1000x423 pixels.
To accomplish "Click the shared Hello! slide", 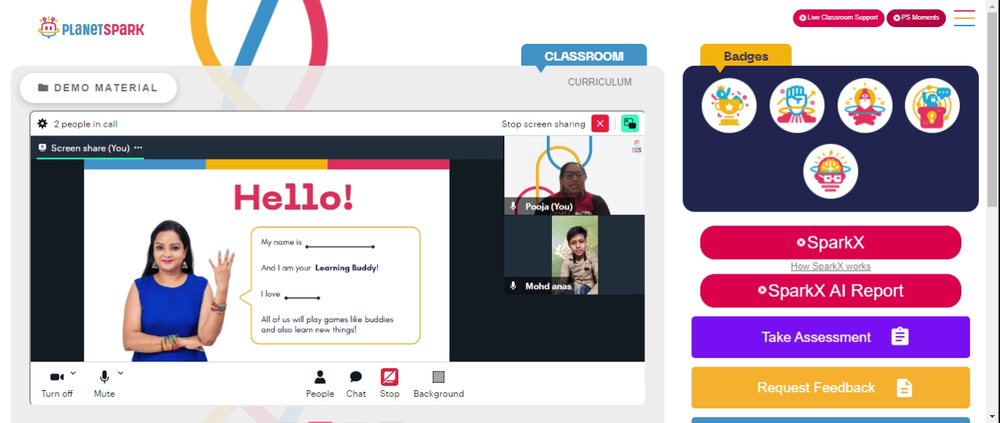I will (x=267, y=260).
